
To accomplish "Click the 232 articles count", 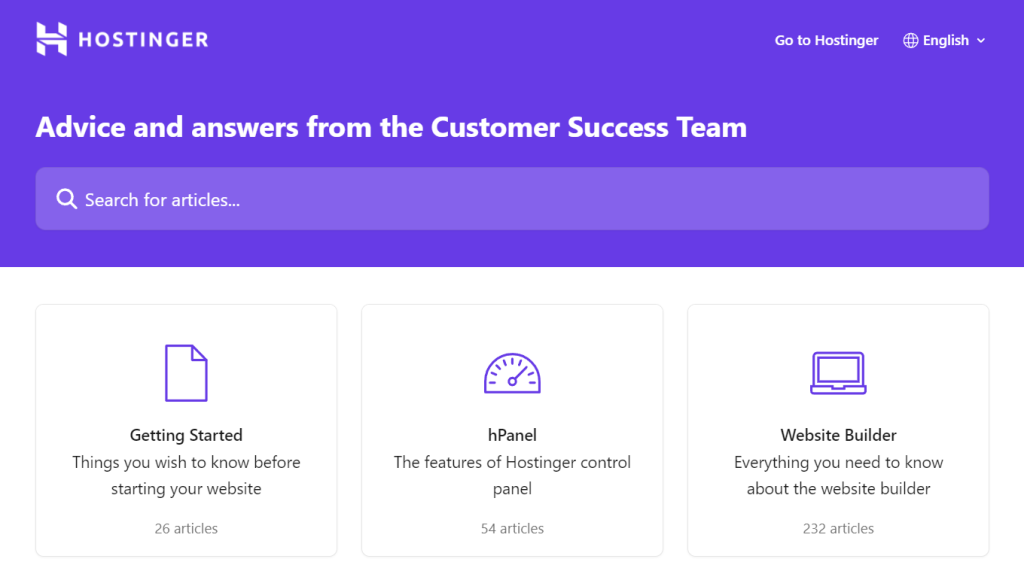I will (838, 528).
